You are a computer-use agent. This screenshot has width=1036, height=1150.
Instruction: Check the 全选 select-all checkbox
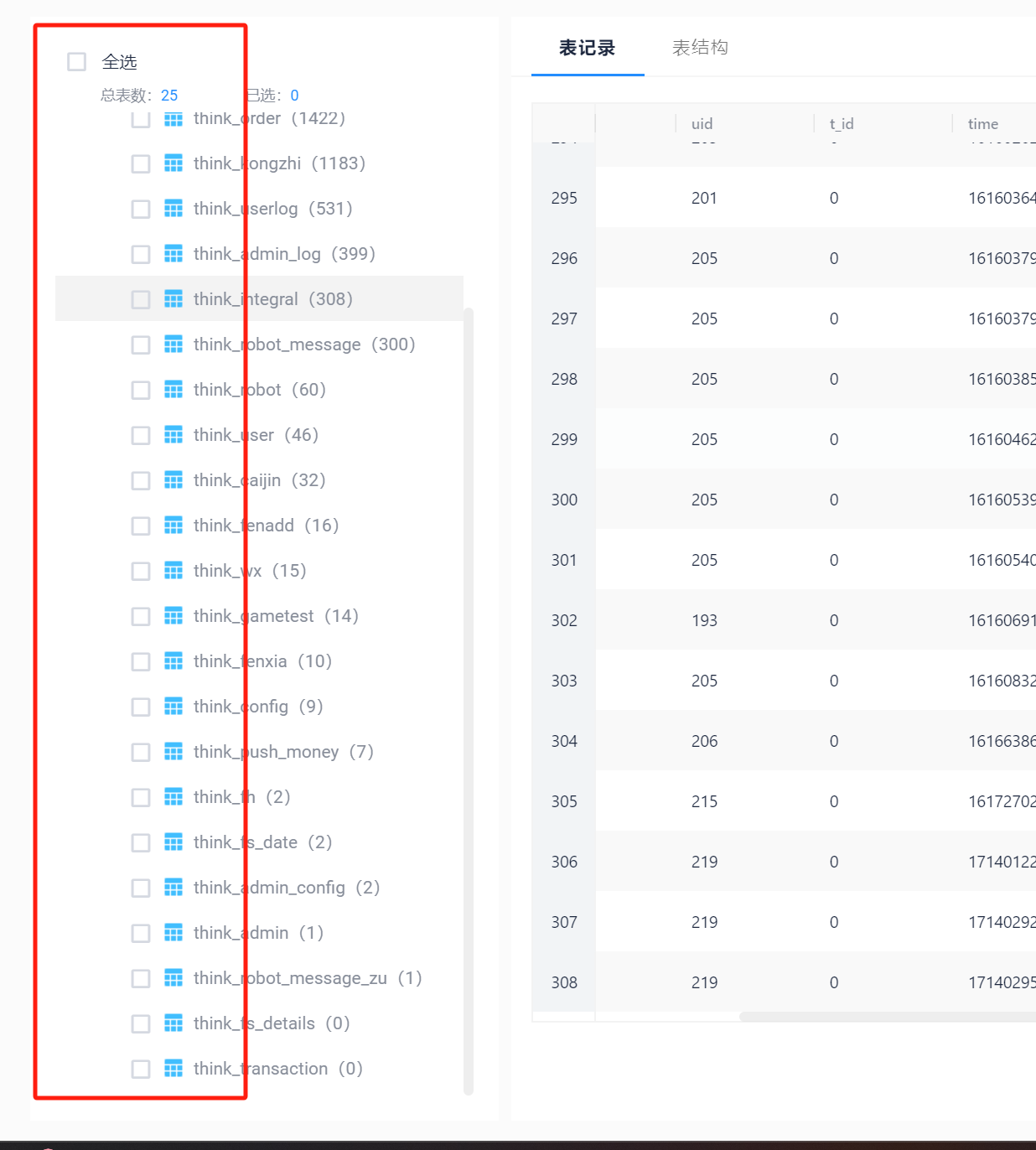click(77, 62)
